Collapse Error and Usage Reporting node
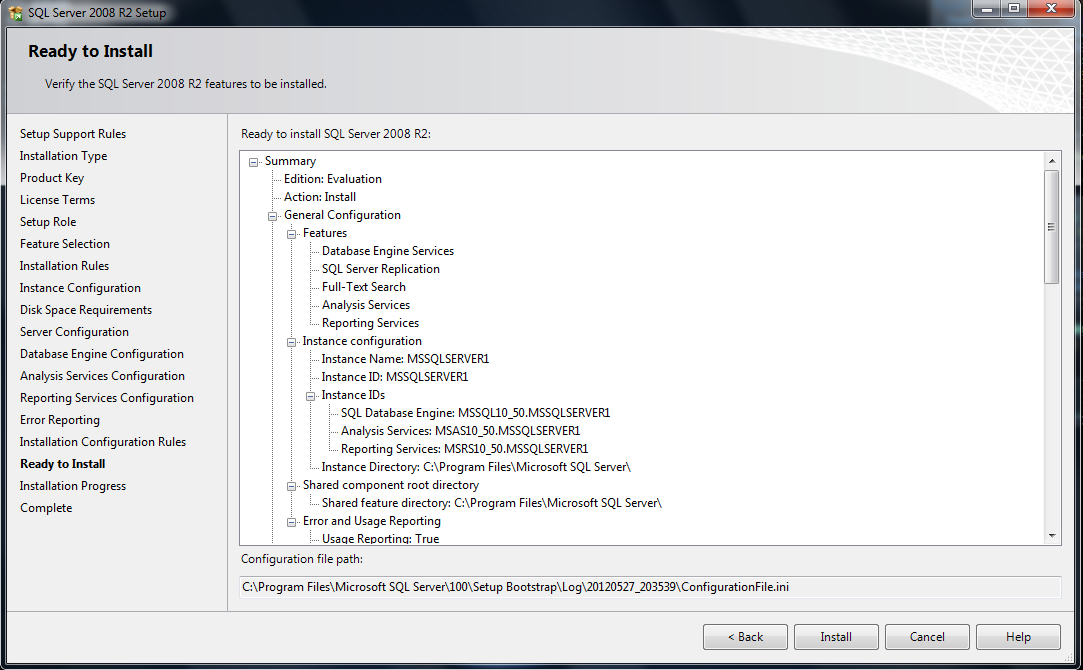Screen dimensions: 1083x670 [x=291, y=521]
